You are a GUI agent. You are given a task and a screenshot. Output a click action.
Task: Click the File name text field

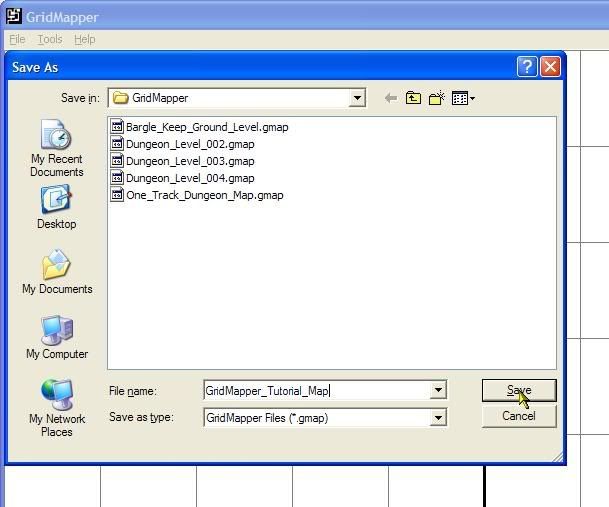(317, 390)
